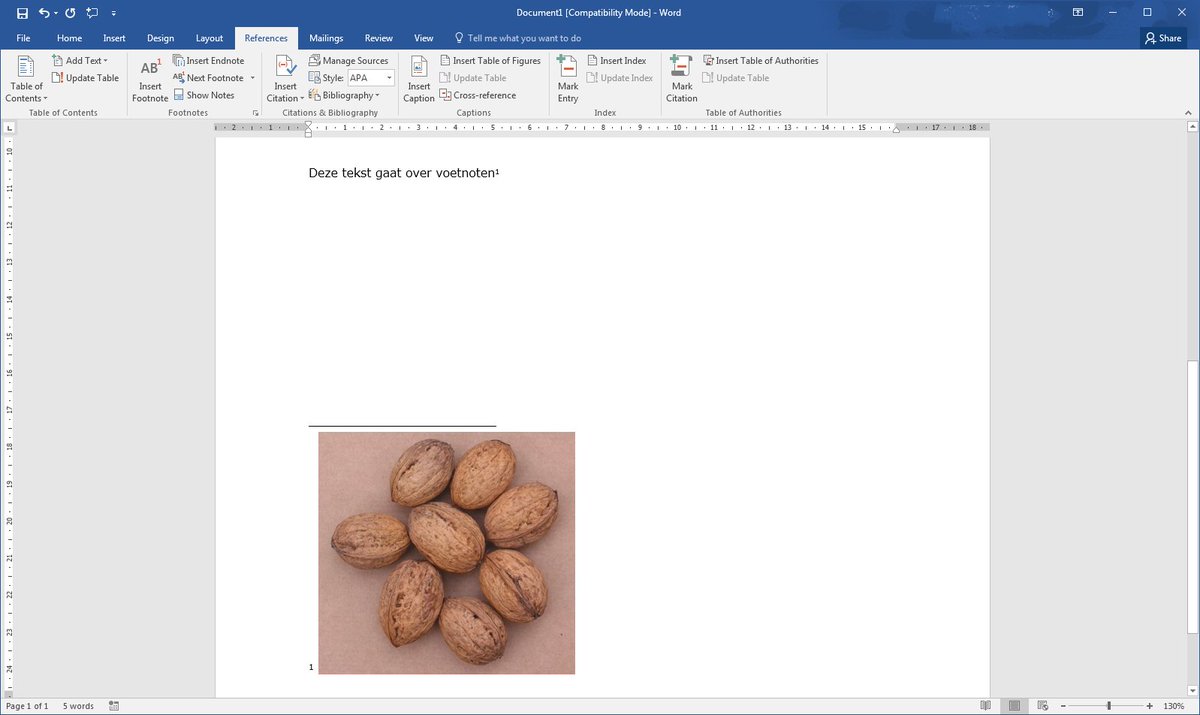The image size is (1200, 715).
Task: Open the Mailings tab
Action: click(x=326, y=38)
